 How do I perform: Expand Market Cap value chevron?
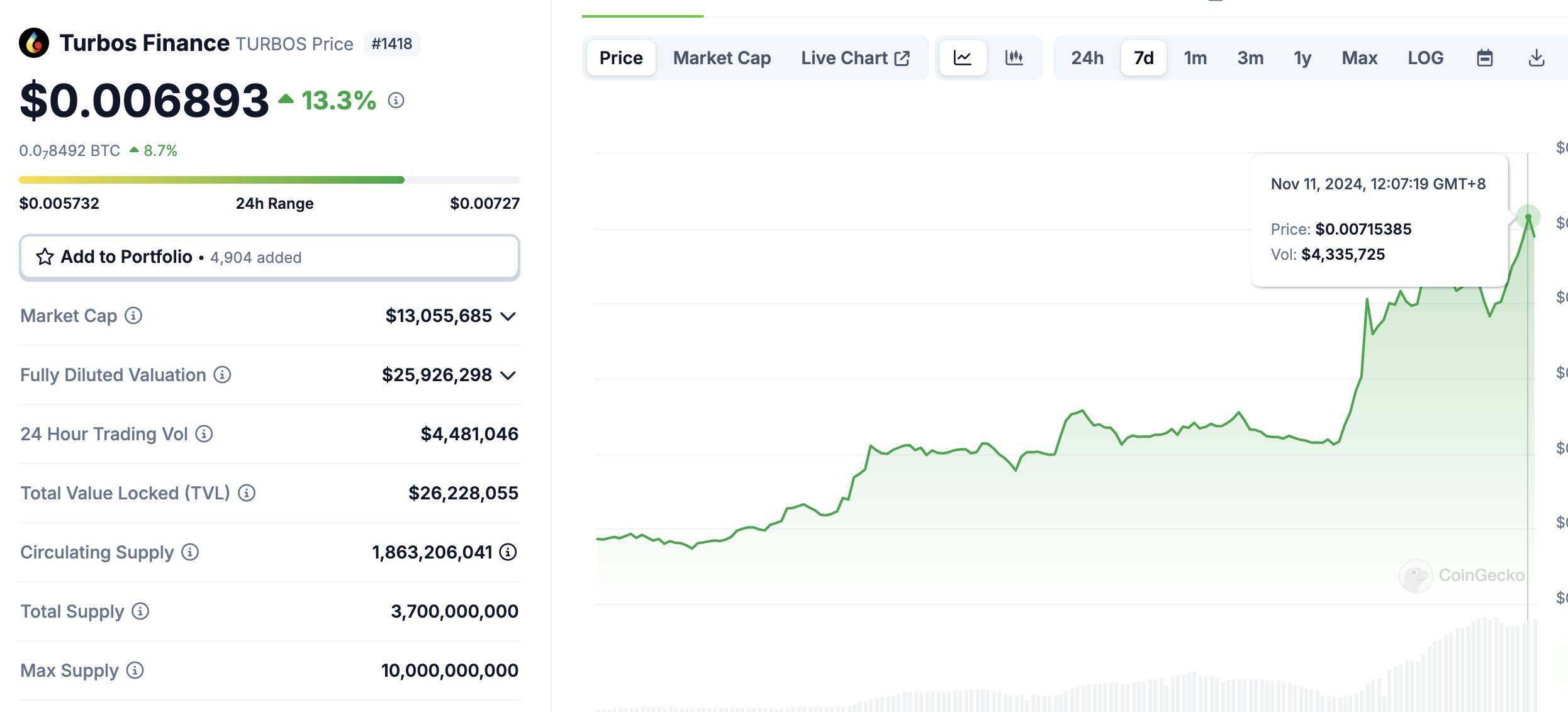coord(508,316)
